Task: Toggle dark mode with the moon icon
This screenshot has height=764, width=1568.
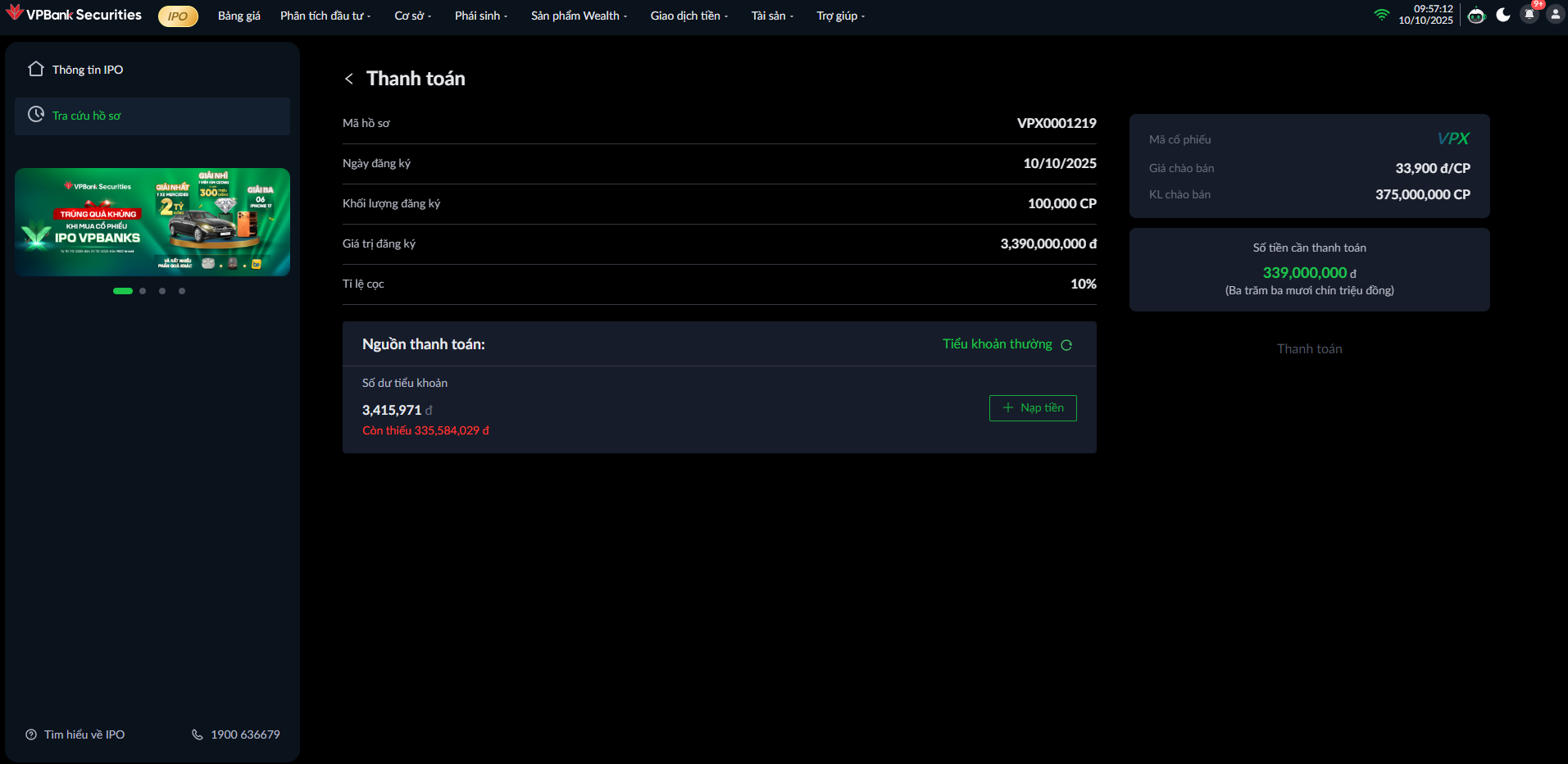Action: pyautogui.click(x=1503, y=15)
